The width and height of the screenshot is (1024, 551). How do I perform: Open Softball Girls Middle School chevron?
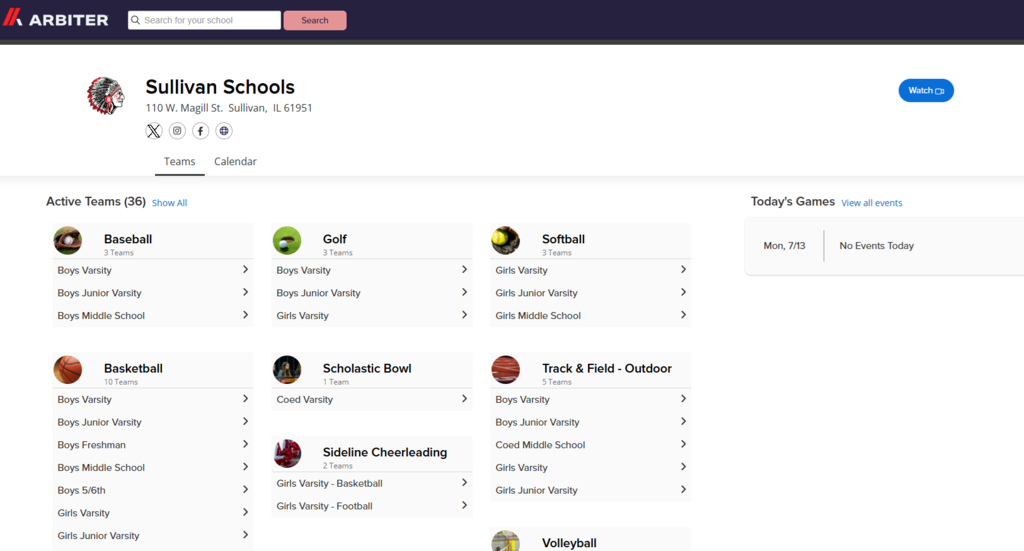(x=683, y=315)
